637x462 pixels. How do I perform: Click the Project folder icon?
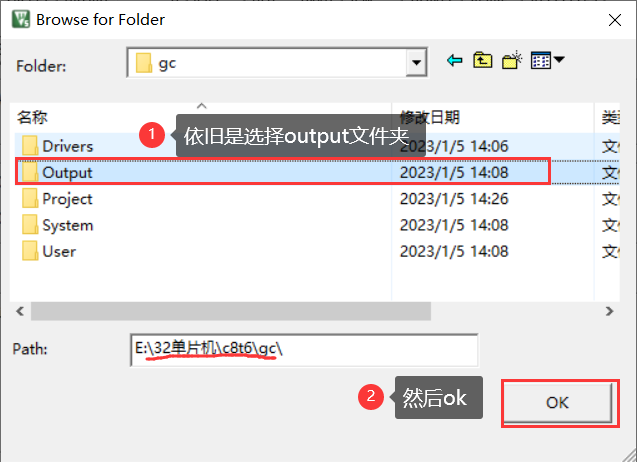click(30, 199)
